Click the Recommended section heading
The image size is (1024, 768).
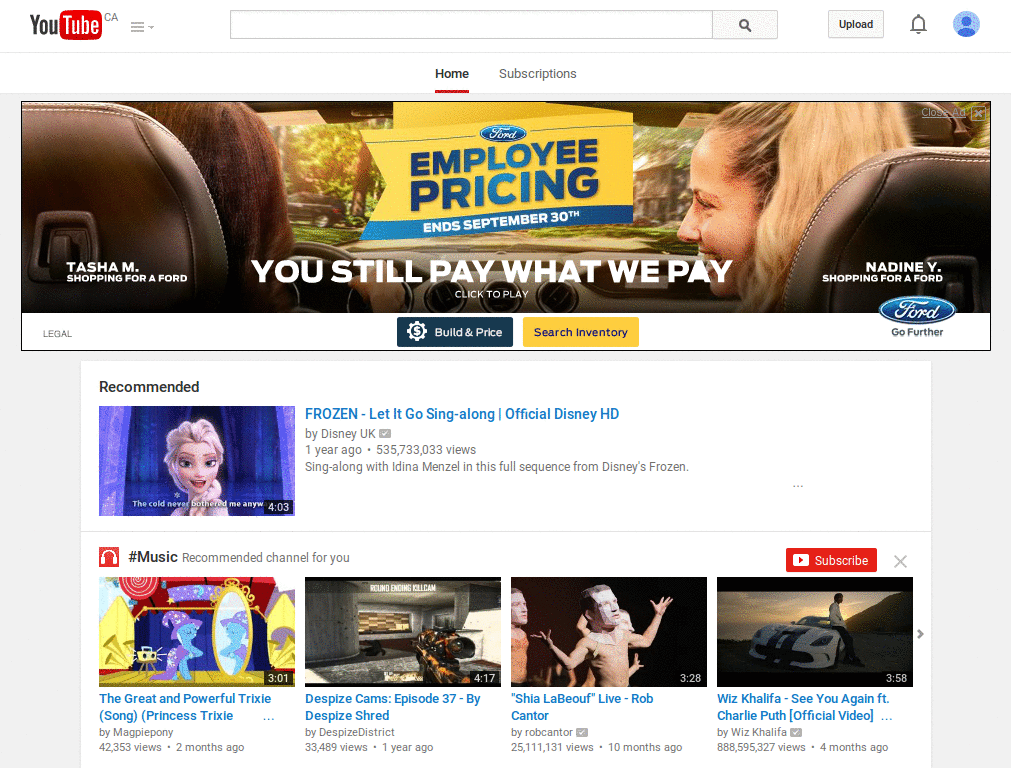[x=149, y=387]
